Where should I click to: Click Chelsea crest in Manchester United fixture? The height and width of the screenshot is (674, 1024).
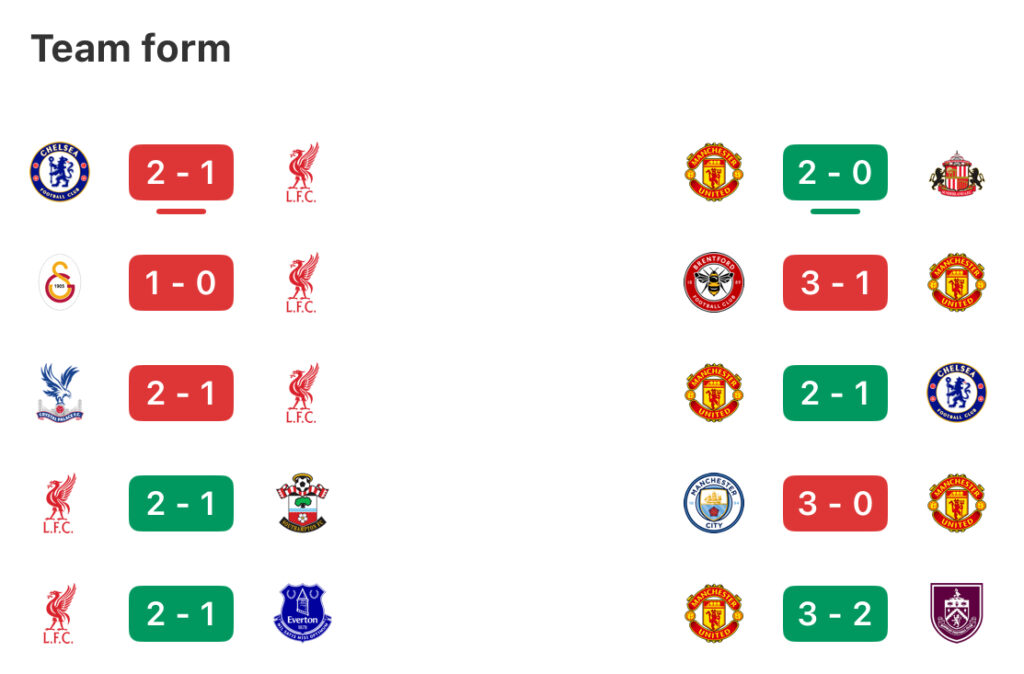956,393
